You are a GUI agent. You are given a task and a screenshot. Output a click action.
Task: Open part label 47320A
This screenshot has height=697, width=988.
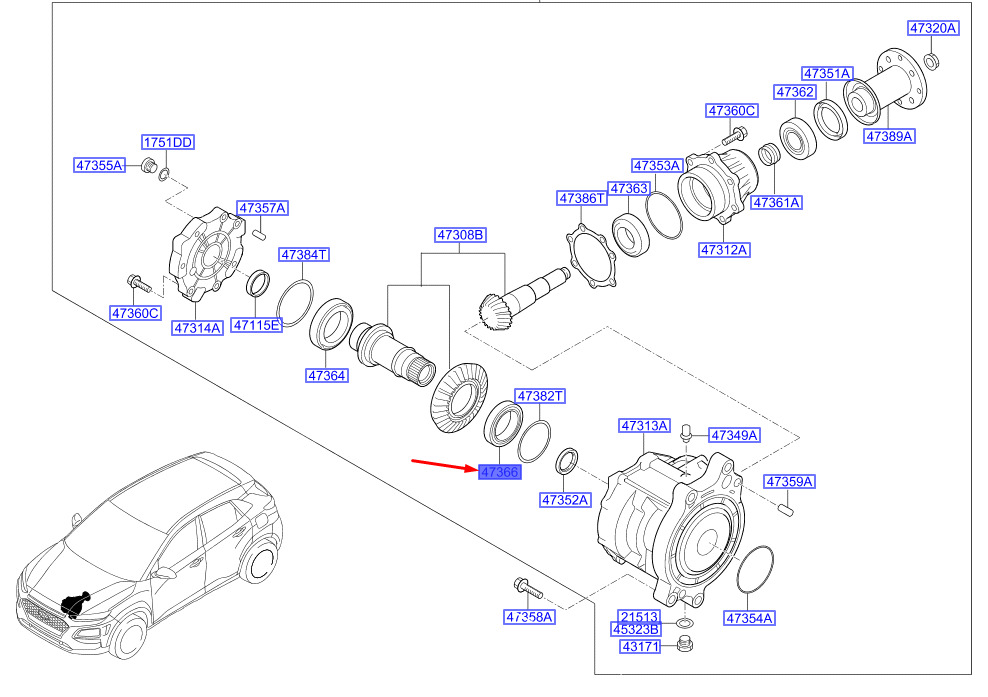[933, 28]
